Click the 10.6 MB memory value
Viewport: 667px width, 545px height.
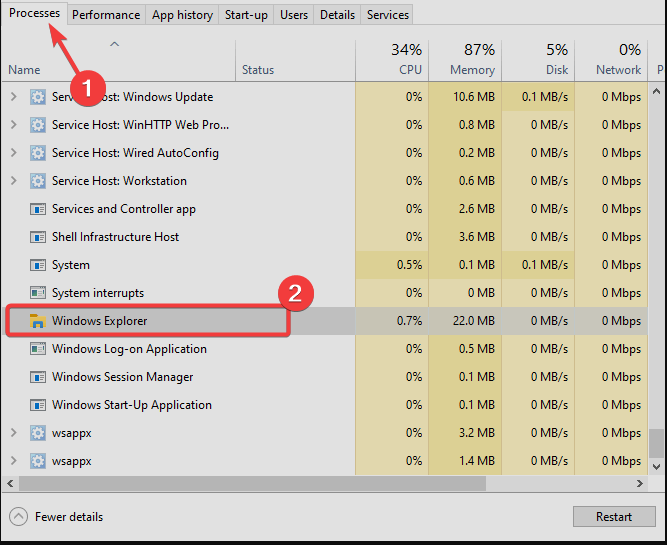(473, 97)
